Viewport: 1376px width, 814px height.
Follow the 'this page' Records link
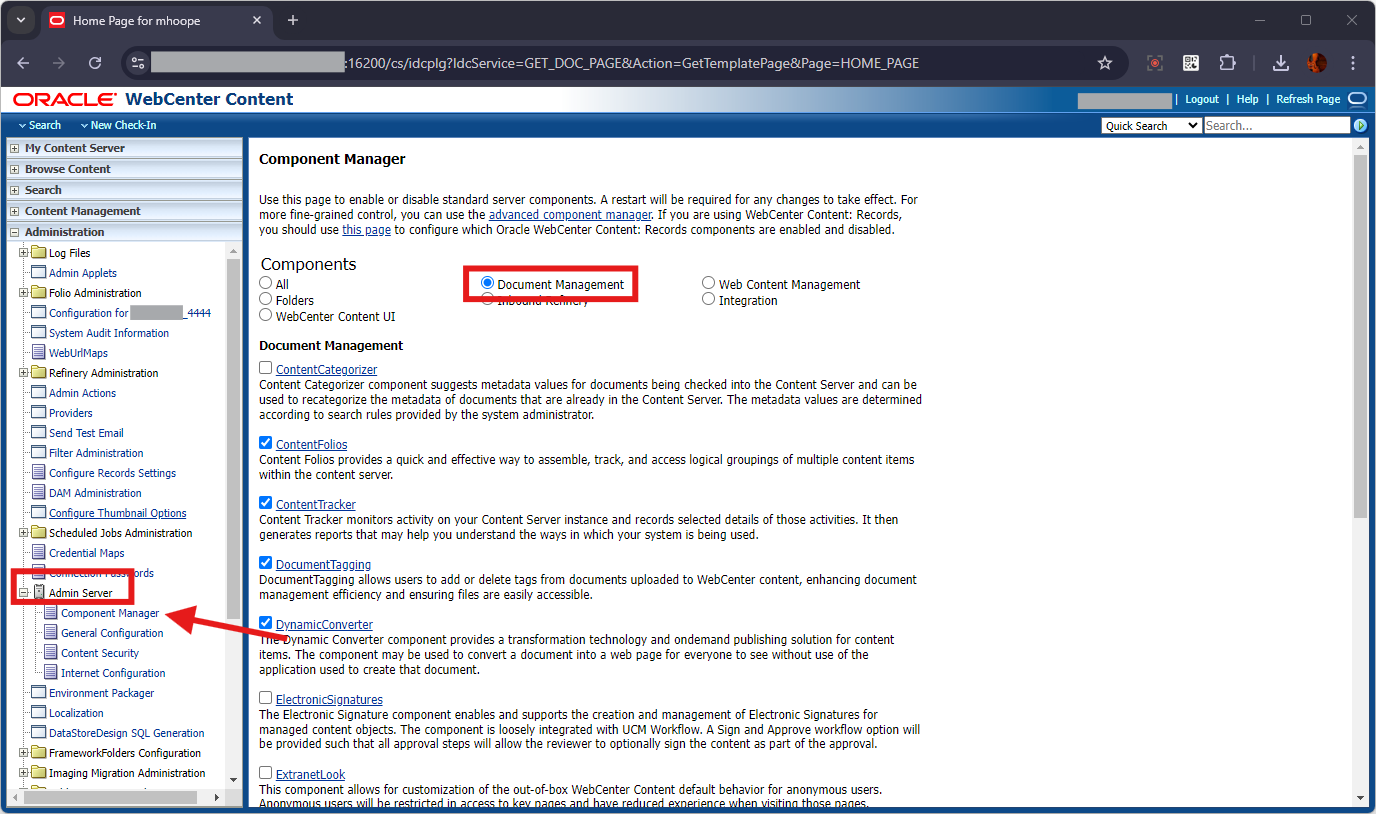click(x=366, y=230)
